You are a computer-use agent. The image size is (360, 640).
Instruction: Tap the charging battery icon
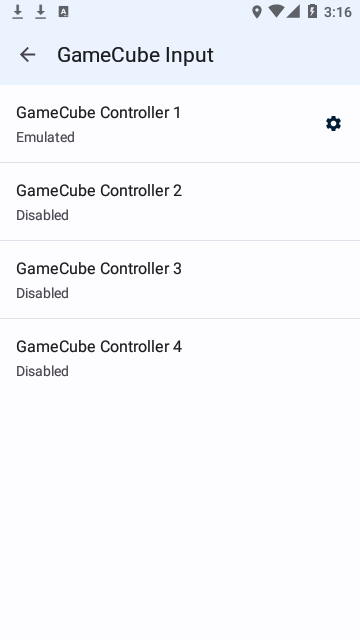tap(312, 11)
